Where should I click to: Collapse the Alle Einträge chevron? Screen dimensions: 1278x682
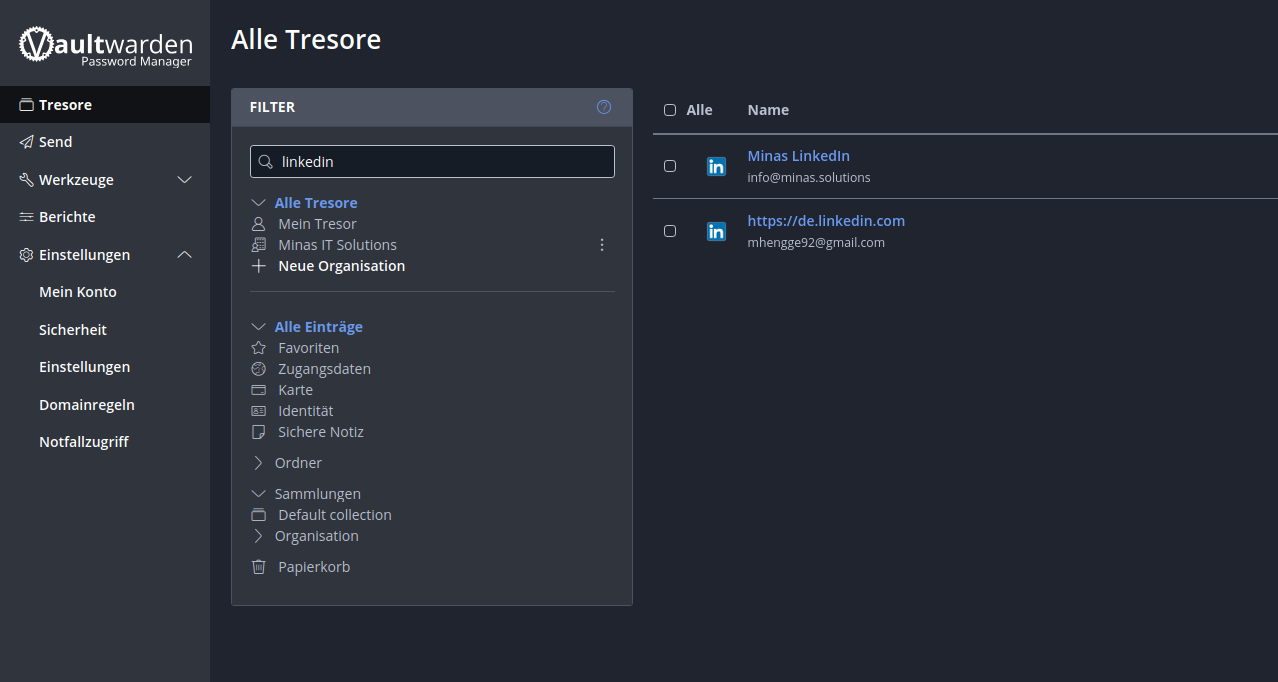pyautogui.click(x=258, y=327)
